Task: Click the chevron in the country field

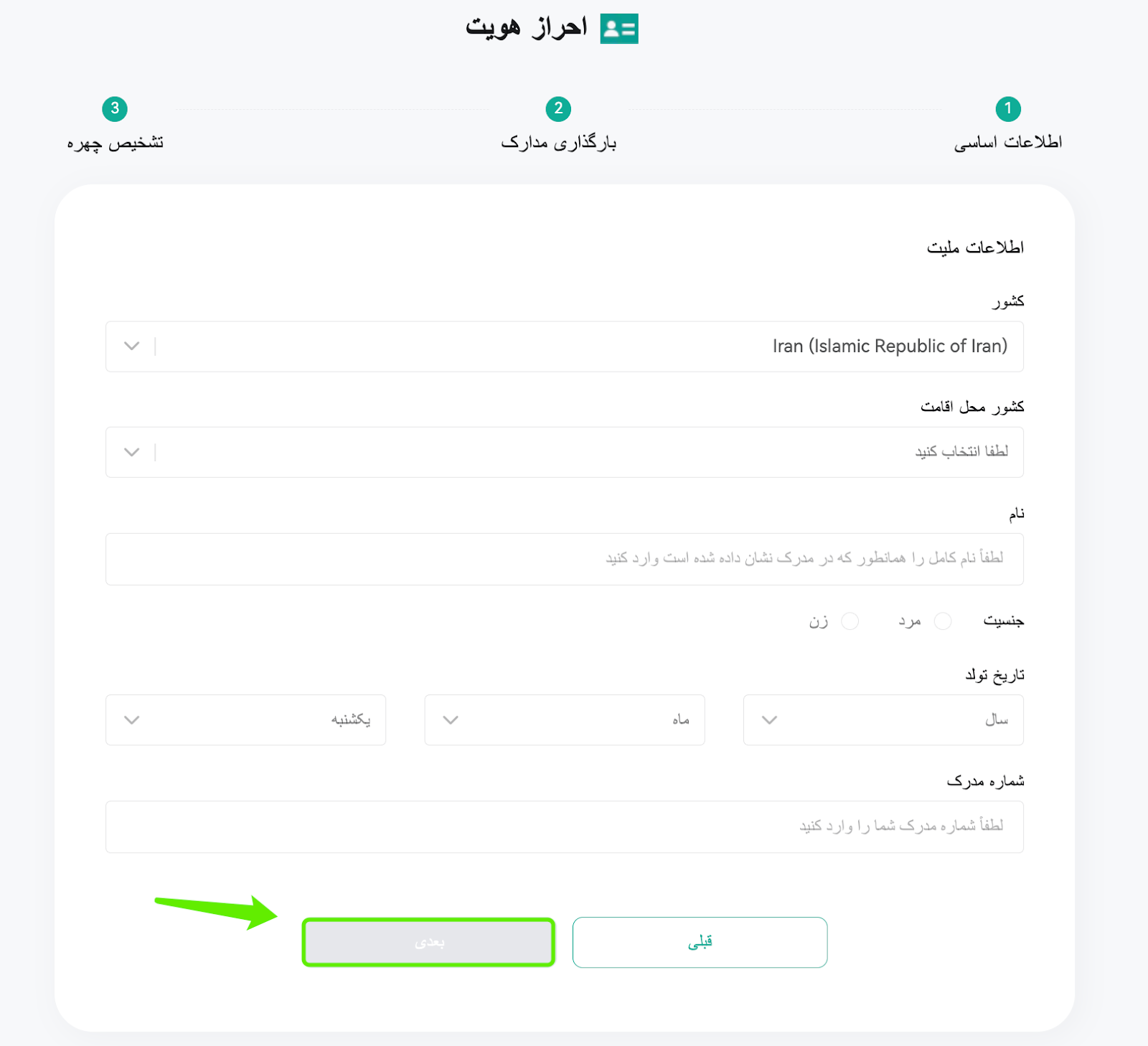Action: click(131, 346)
